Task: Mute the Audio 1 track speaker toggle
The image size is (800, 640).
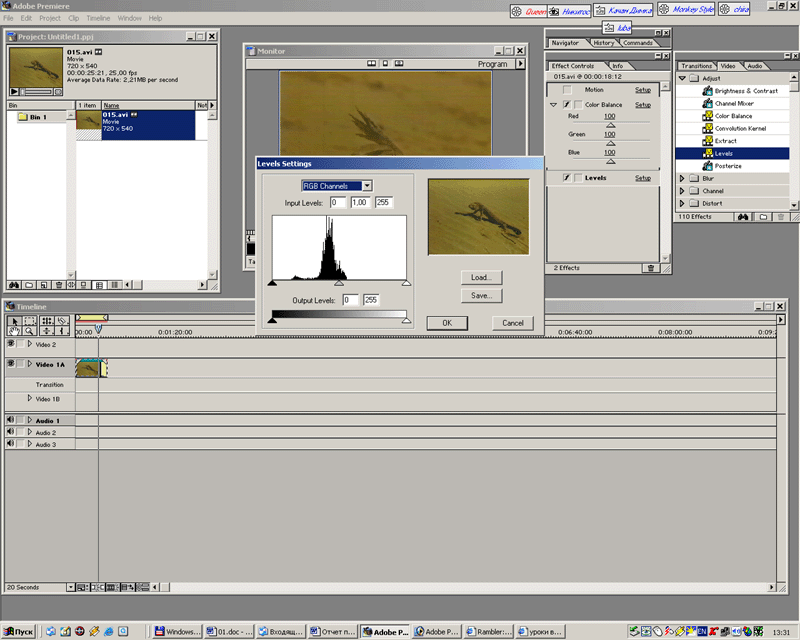Action: [11, 420]
